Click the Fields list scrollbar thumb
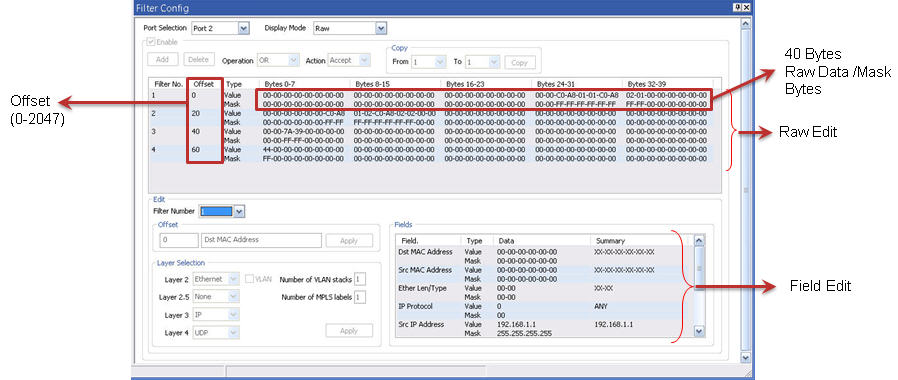This screenshot has width=898, height=380. coord(699,268)
